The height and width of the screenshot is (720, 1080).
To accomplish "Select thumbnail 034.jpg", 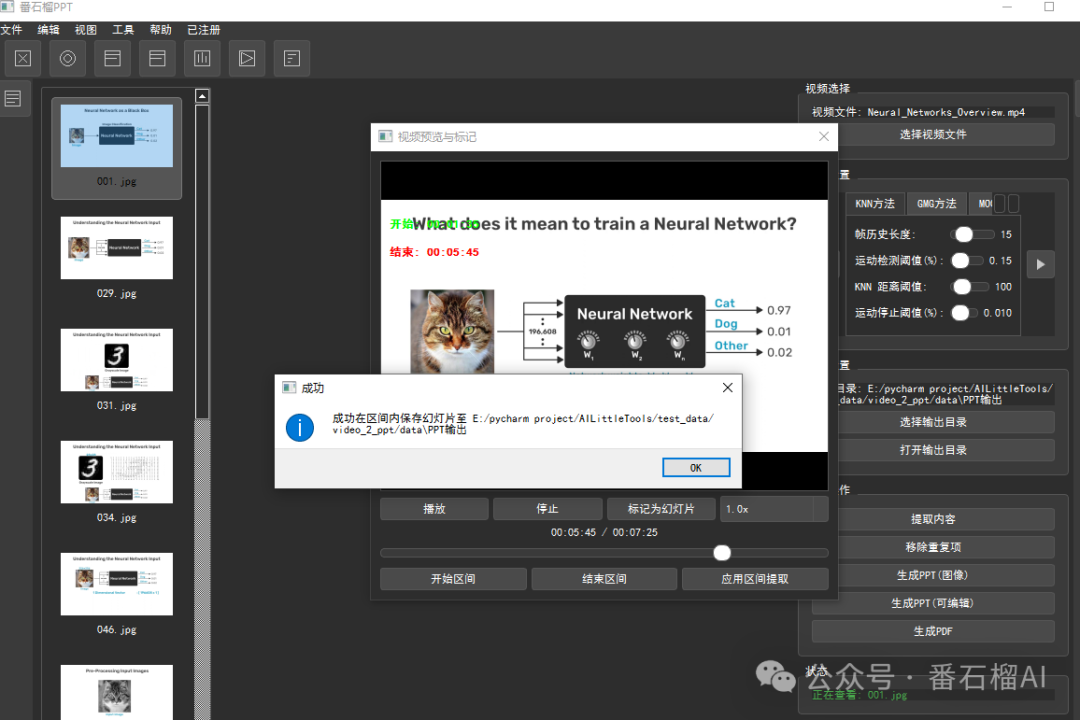I will tap(116, 482).
